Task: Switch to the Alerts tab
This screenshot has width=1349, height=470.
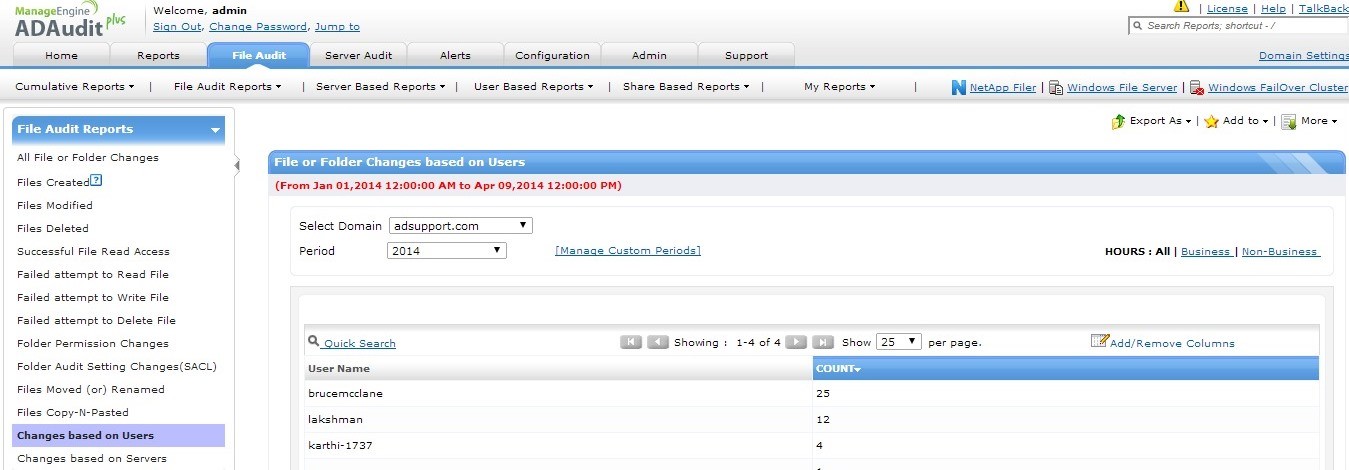Action: (x=455, y=55)
